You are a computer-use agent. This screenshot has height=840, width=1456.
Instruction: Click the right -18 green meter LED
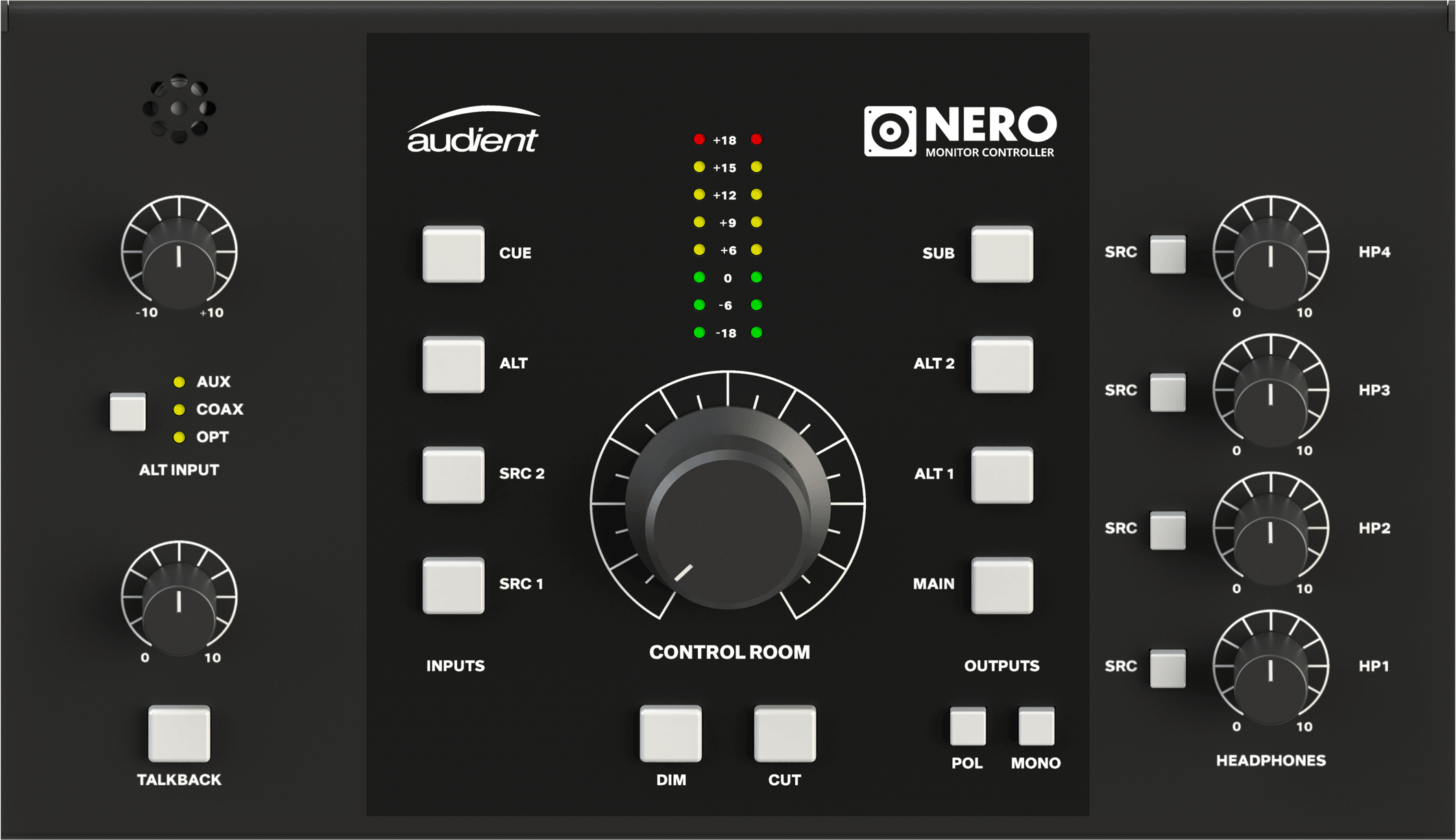(x=756, y=333)
